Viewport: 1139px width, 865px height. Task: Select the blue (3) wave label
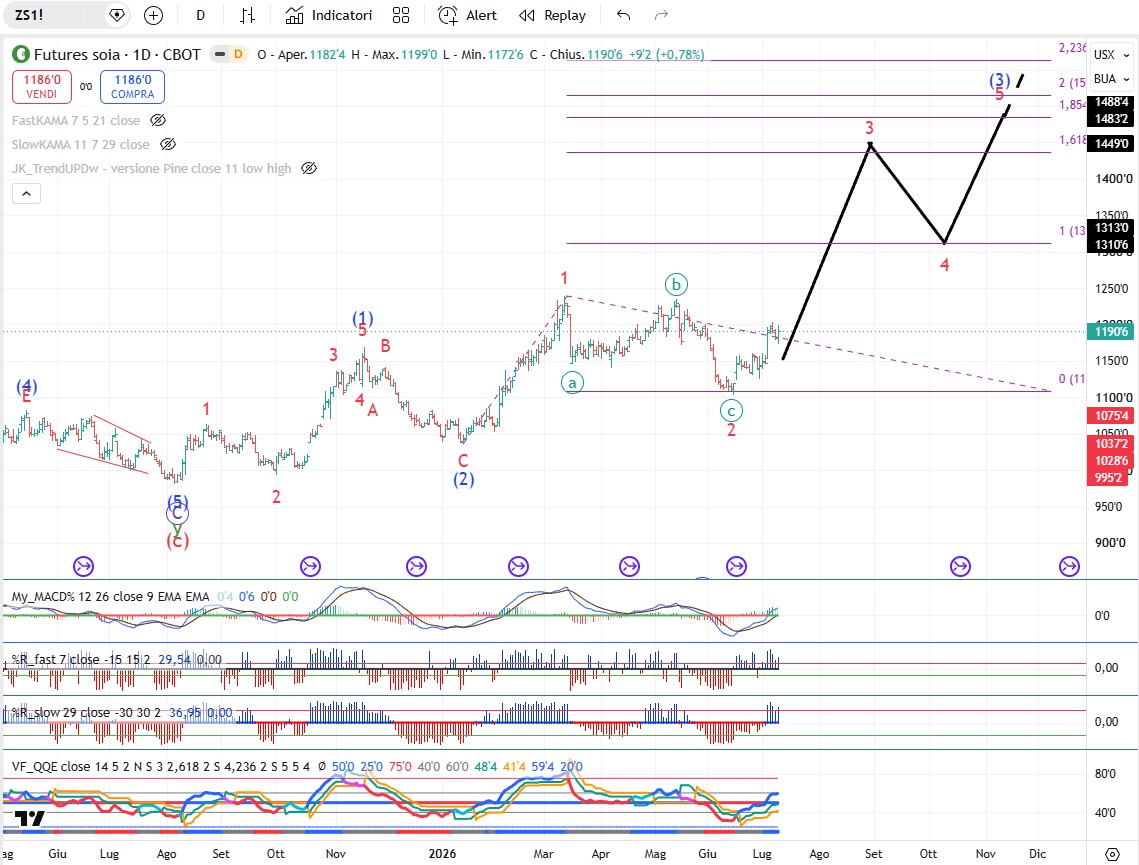click(1000, 80)
